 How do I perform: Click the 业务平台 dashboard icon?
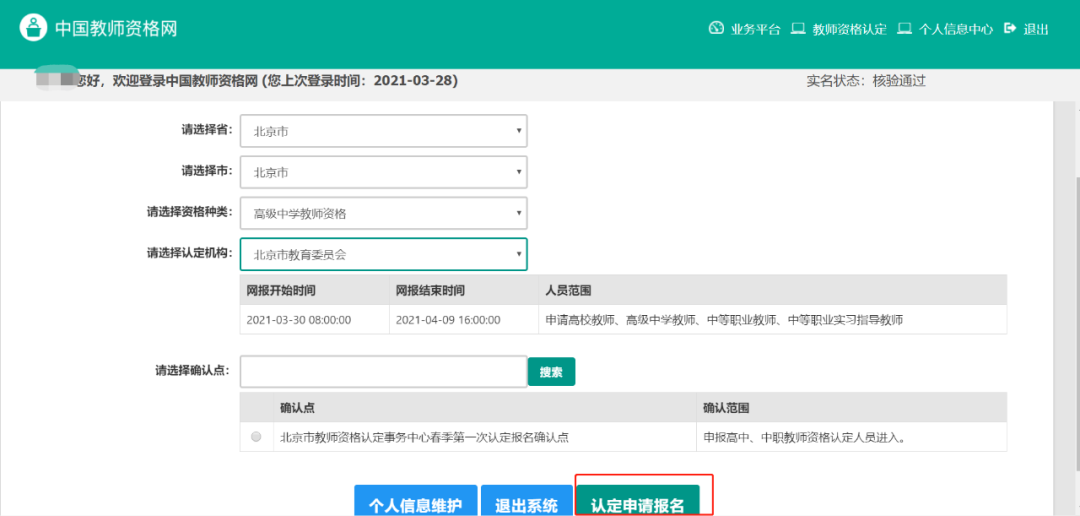click(716, 28)
